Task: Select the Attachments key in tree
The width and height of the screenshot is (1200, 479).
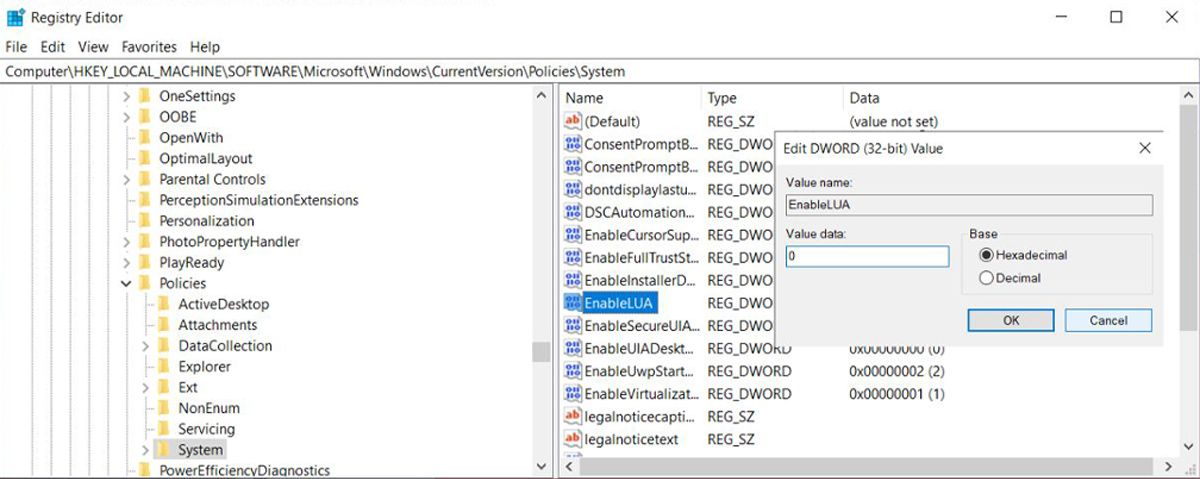Action: click(x=217, y=325)
